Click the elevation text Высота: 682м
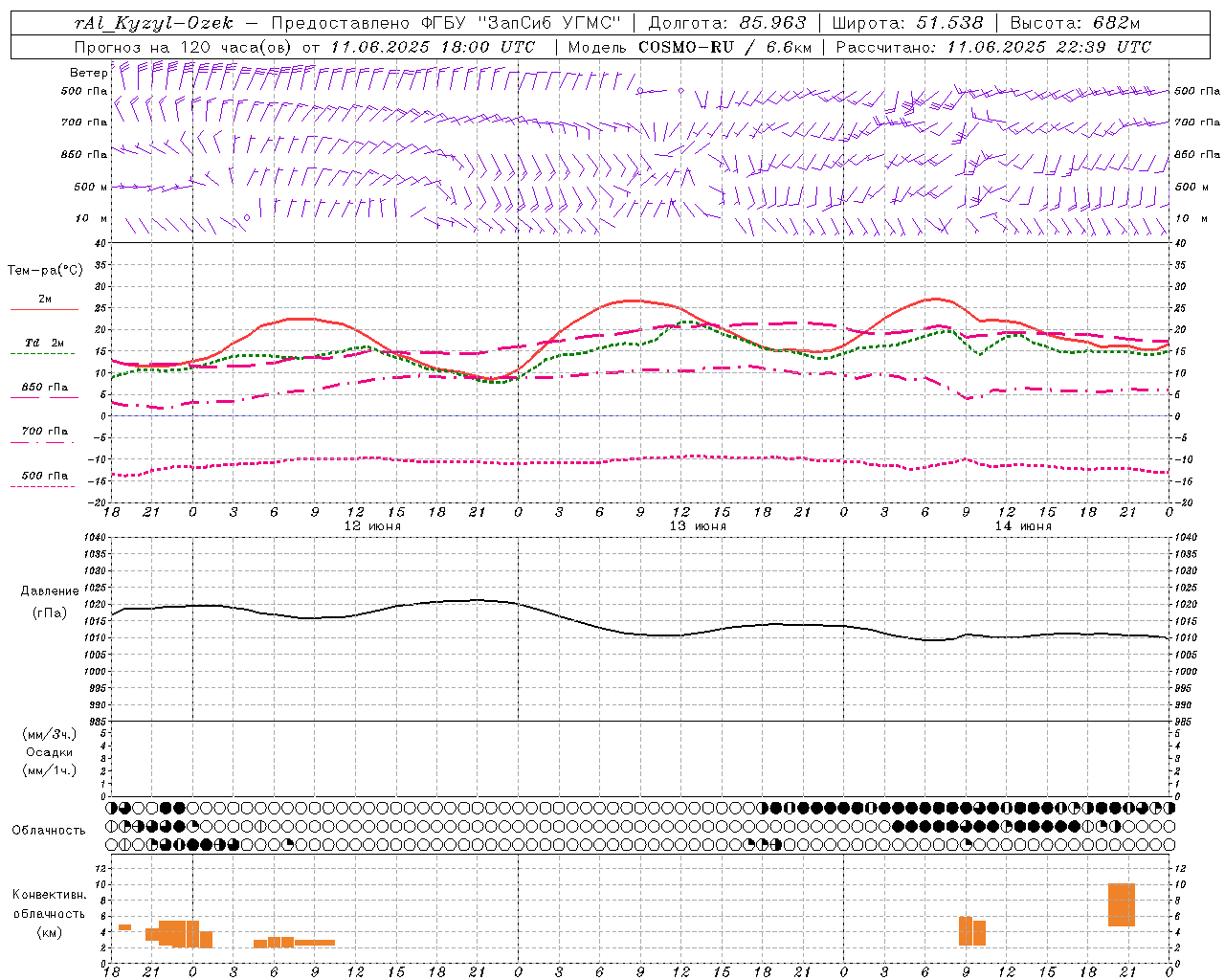This screenshot has height=980, width=1225. [x=1075, y=23]
